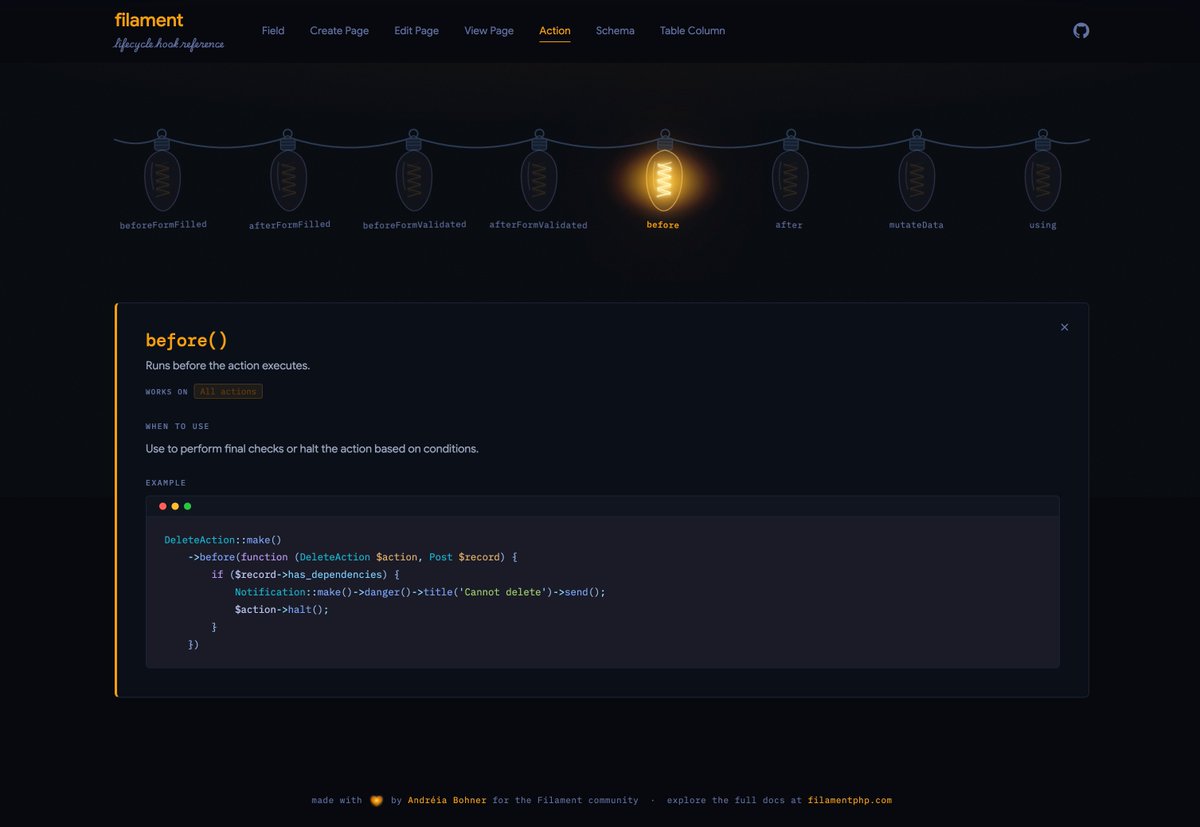Click the afterFormValidated hook label
Viewport: 1200px width, 827px height.
[x=538, y=225]
